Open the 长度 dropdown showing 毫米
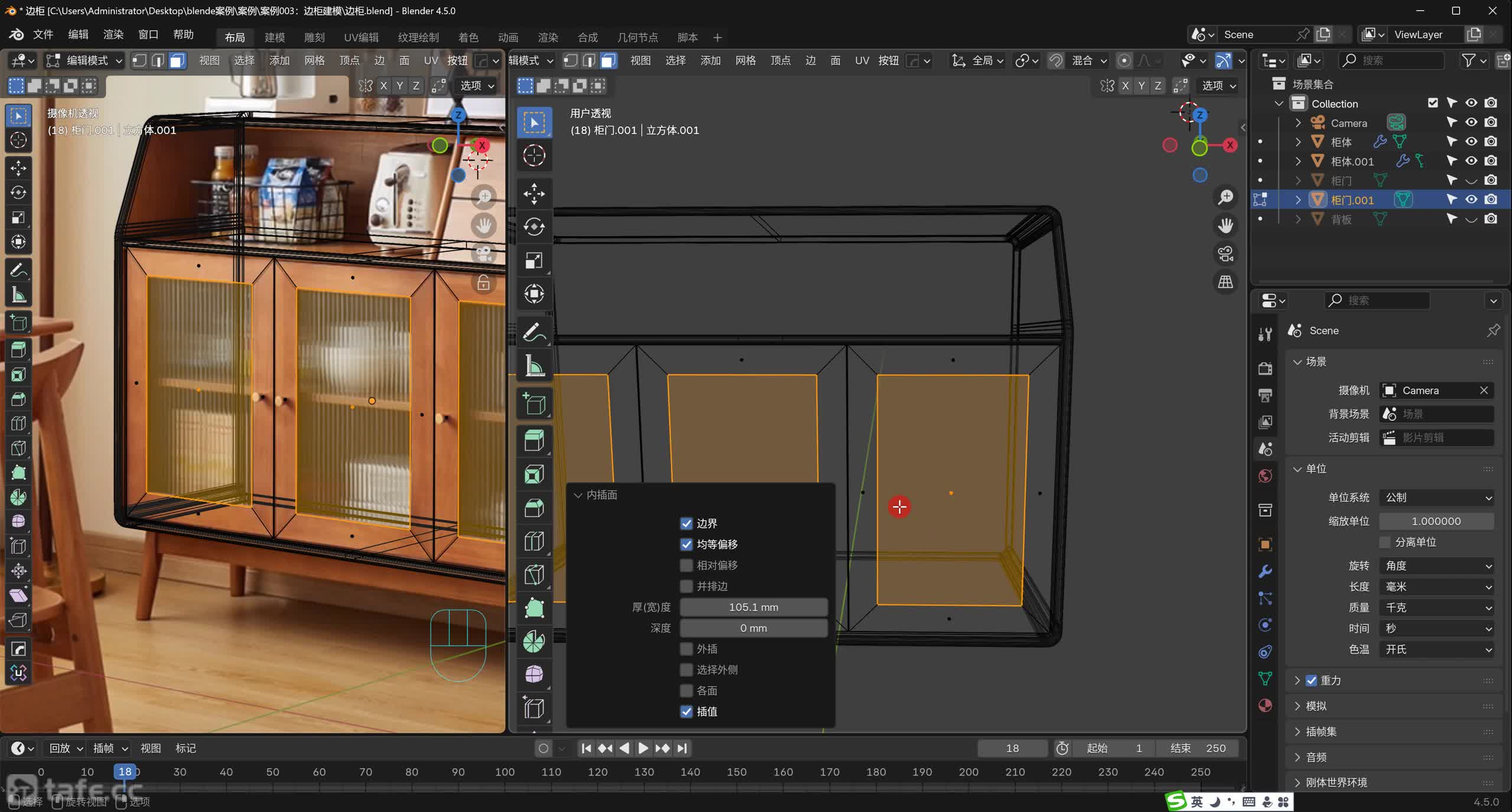This screenshot has height=812, width=1512. (1436, 586)
